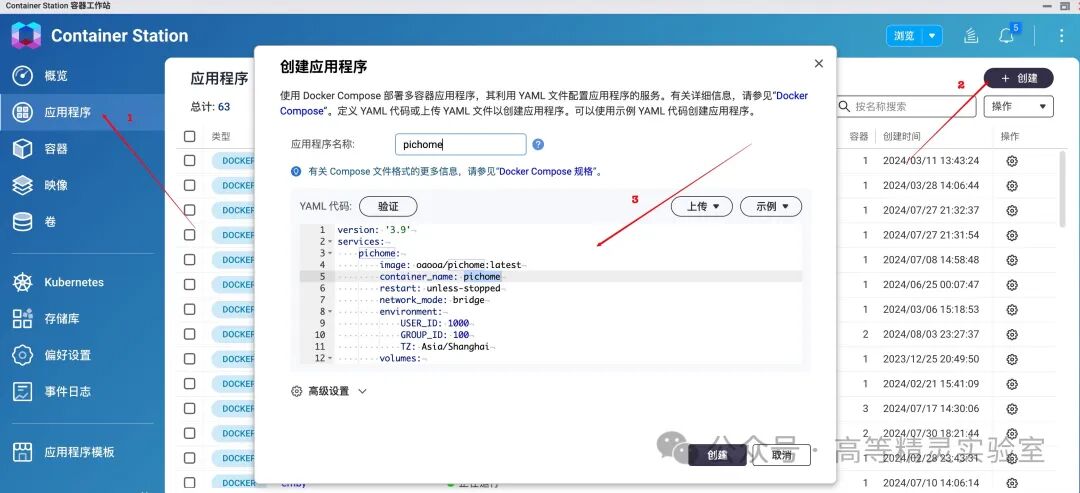Select 应用程序 in the sidebar
This screenshot has height=493, width=1080.
coord(82,112)
